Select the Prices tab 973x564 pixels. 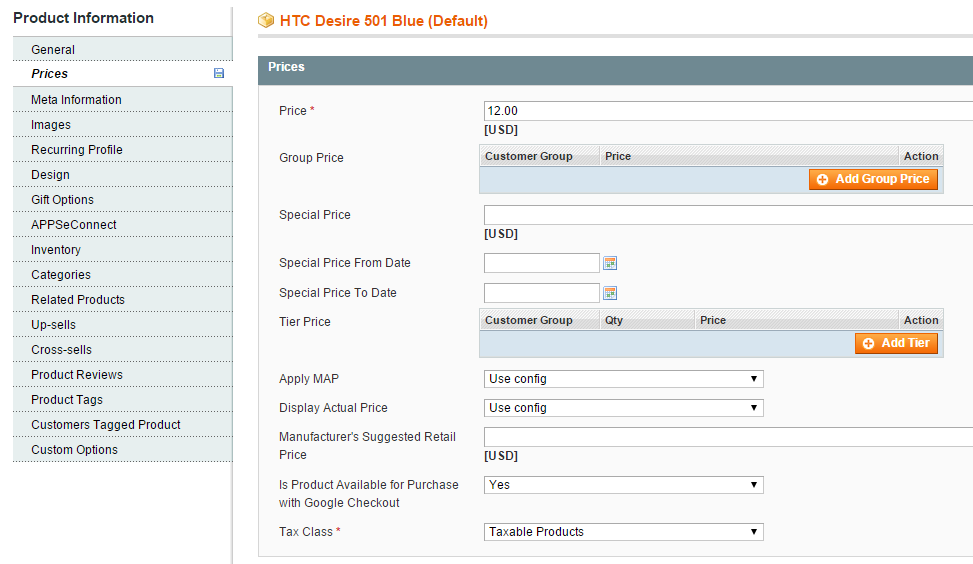point(123,74)
